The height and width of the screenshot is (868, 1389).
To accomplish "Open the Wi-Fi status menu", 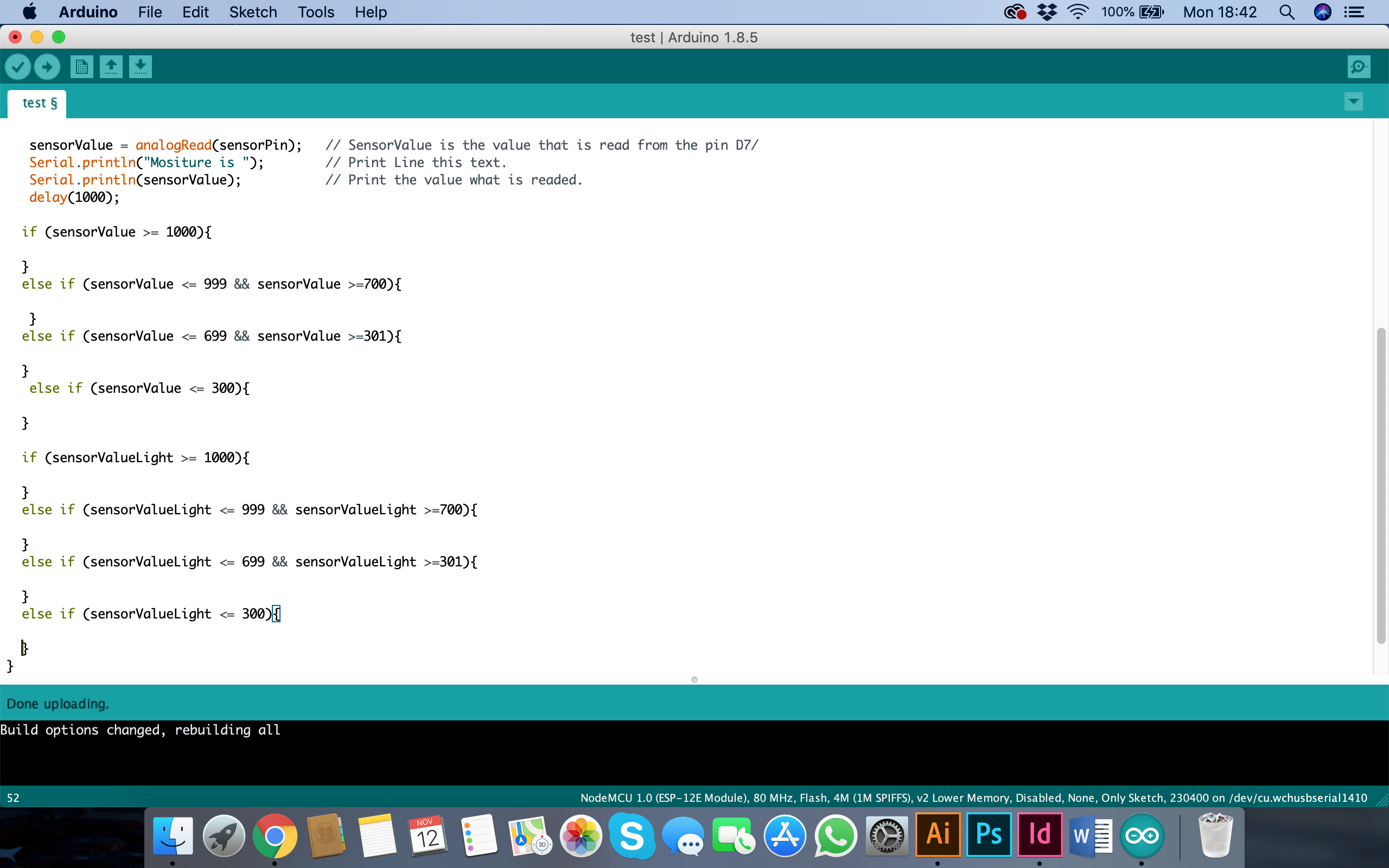I will pos(1078,12).
